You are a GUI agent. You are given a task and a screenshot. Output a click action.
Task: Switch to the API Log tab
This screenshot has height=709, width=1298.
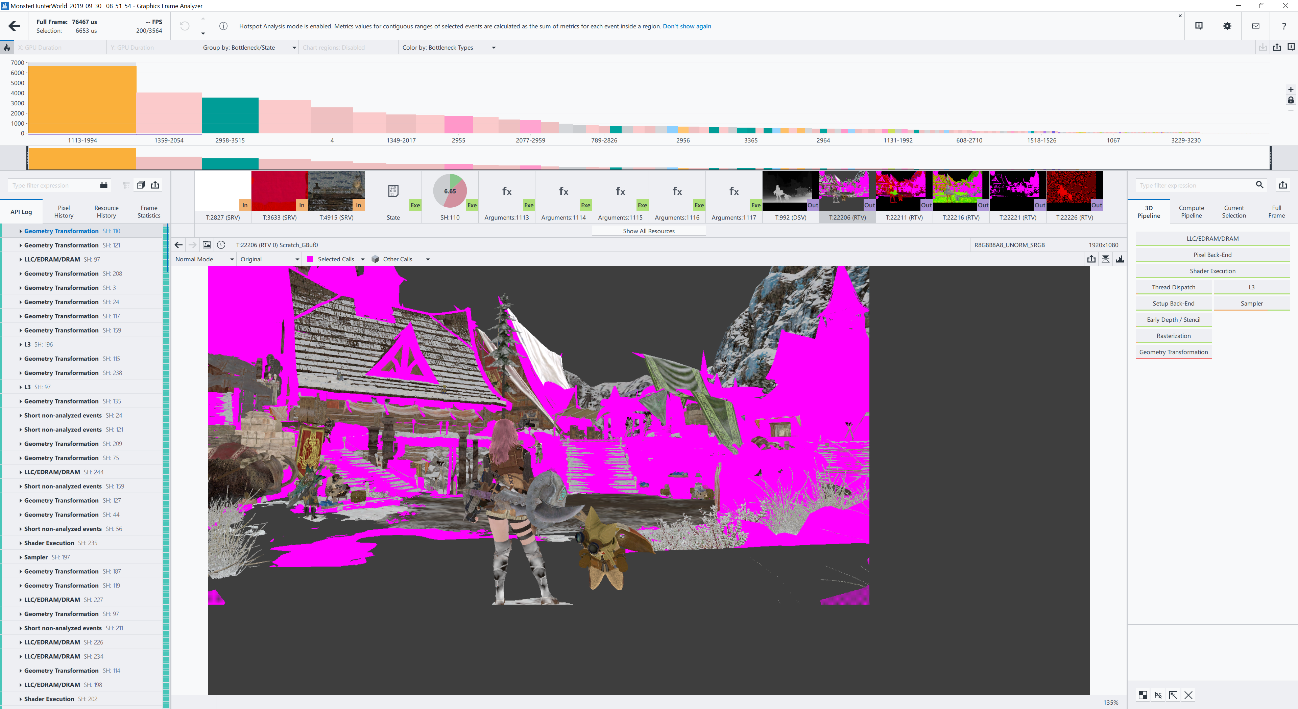(x=21, y=212)
